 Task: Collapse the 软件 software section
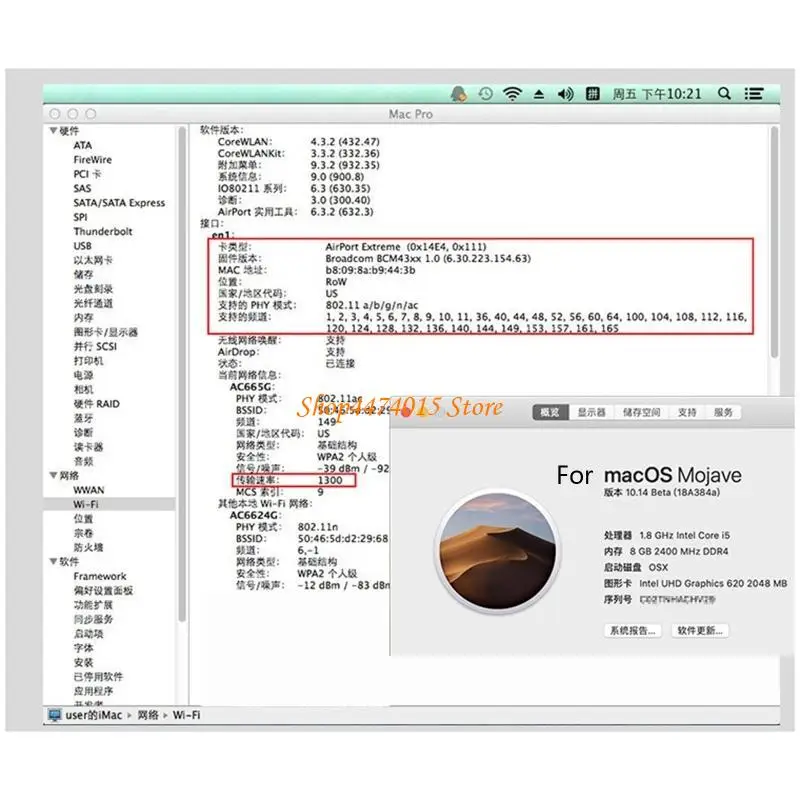pyautogui.click(x=53, y=561)
